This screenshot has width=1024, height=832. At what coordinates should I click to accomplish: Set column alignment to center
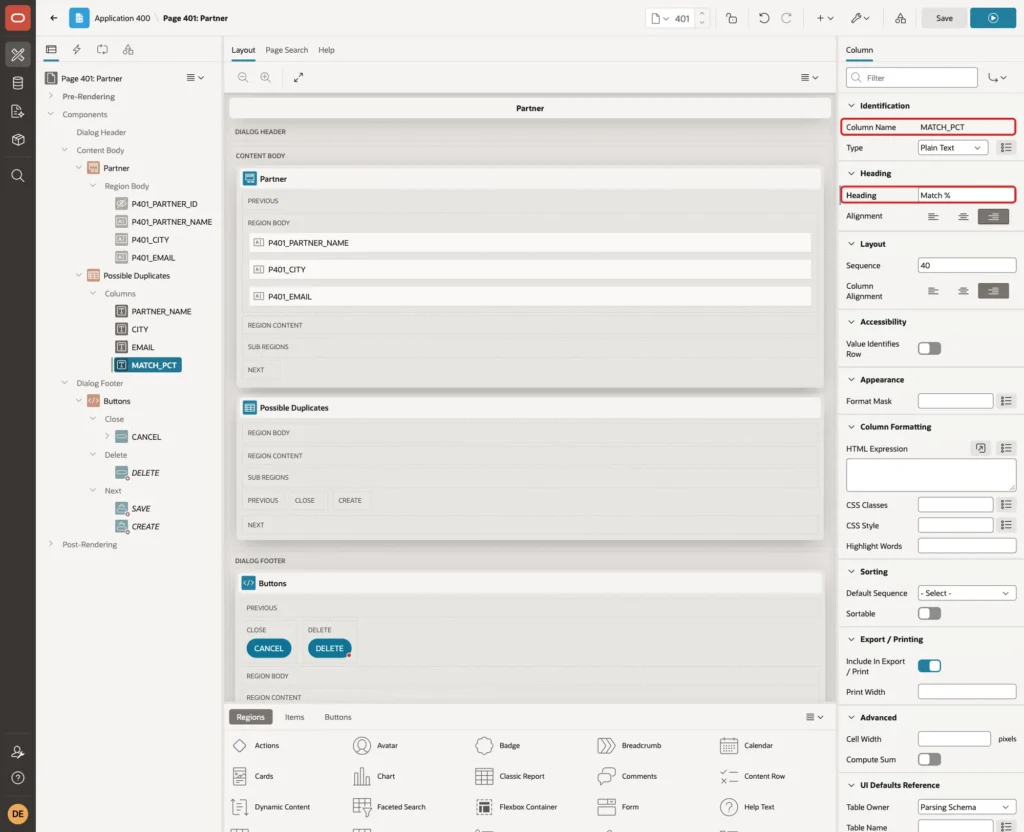tap(963, 291)
